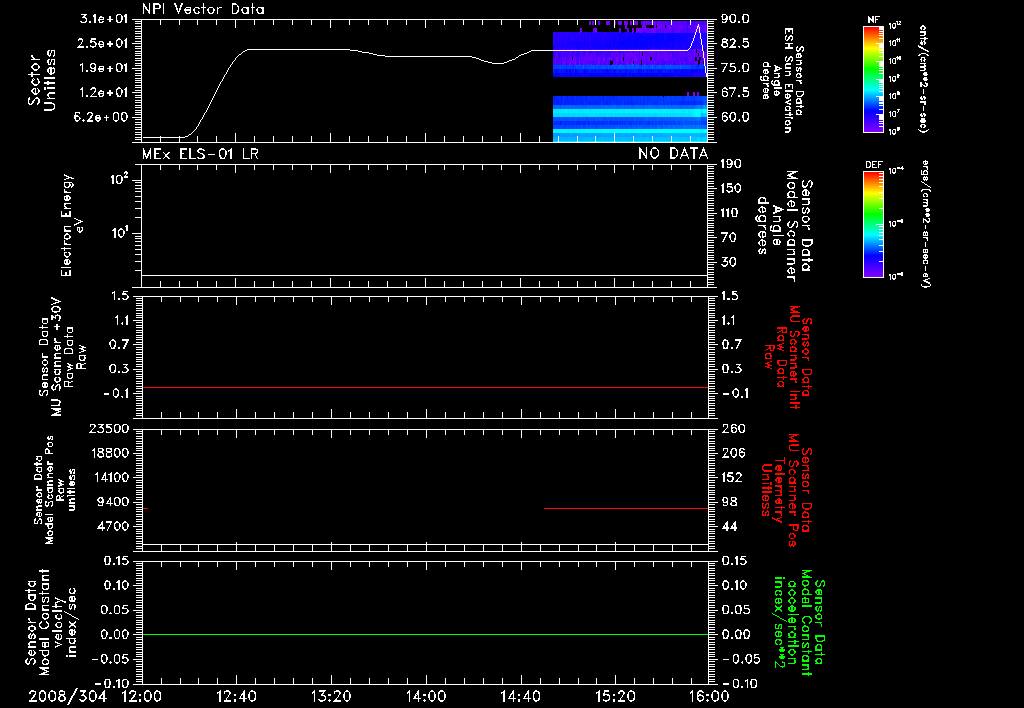Select the 16:00 time axis label
This screenshot has height=708, width=1024.
pos(709,696)
